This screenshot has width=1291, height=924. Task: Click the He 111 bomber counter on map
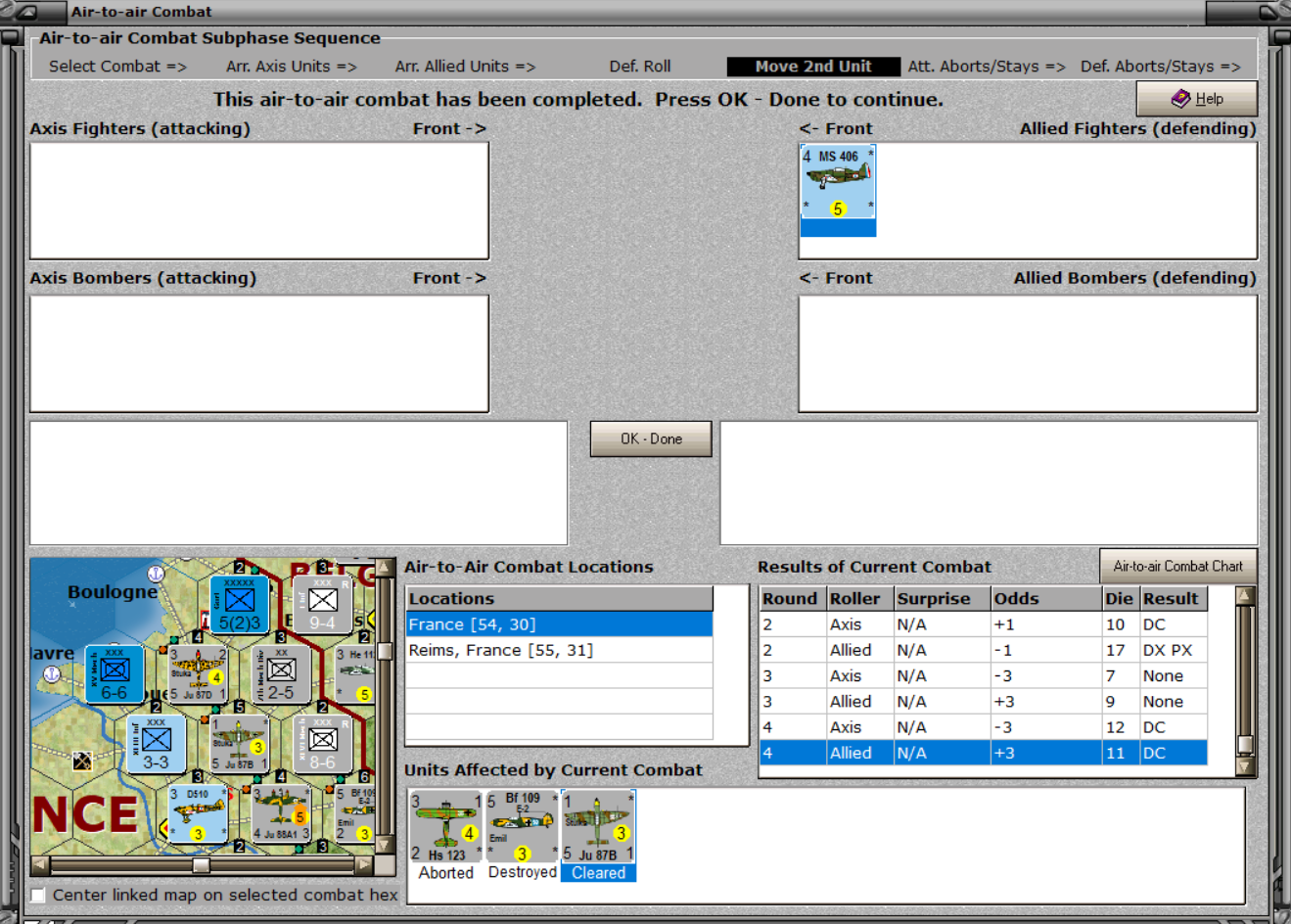tap(355, 674)
